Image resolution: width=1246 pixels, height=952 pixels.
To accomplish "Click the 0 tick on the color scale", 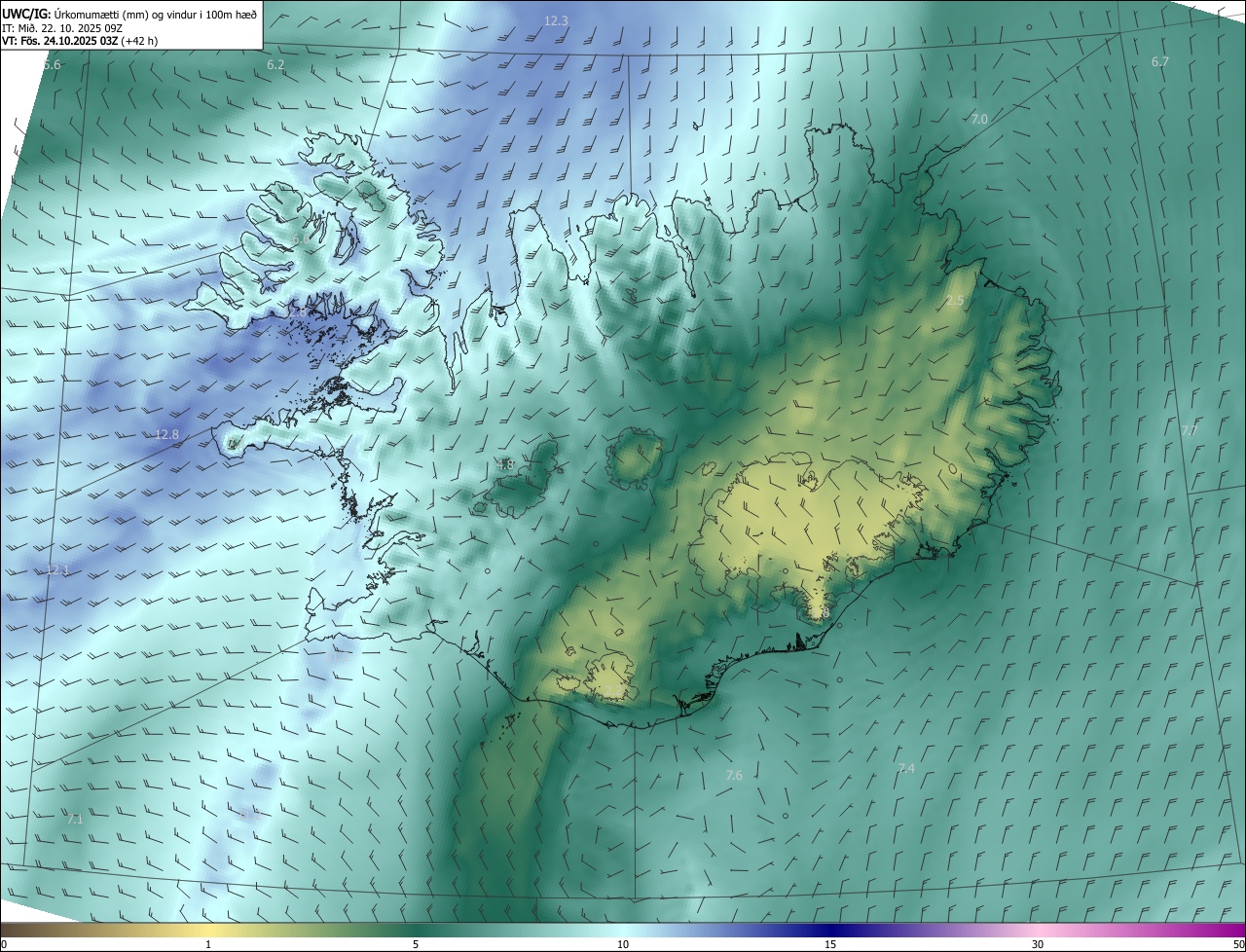I will (4, 944).
